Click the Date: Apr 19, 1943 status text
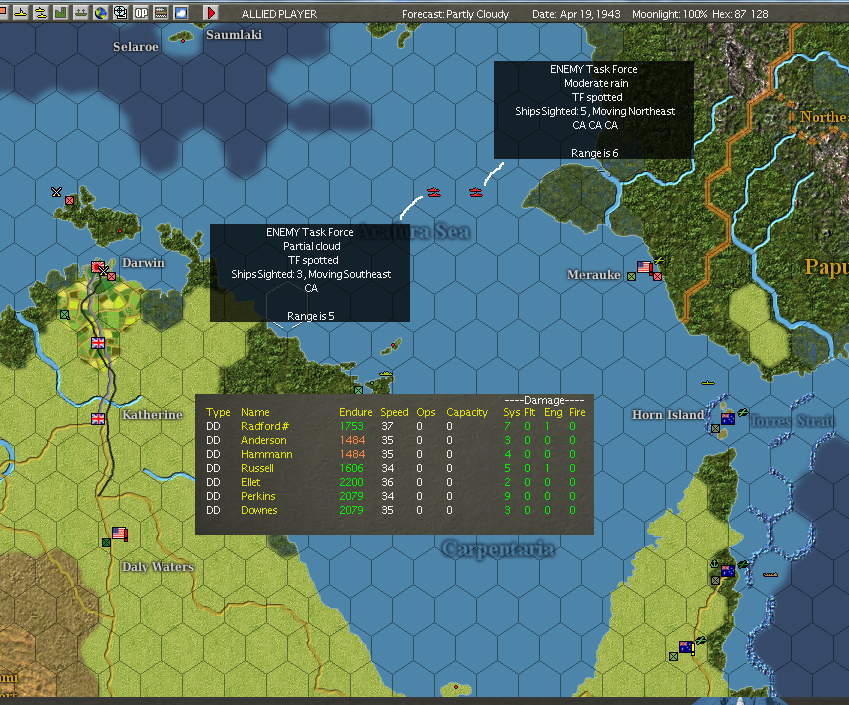 click(x=576, y=14)
